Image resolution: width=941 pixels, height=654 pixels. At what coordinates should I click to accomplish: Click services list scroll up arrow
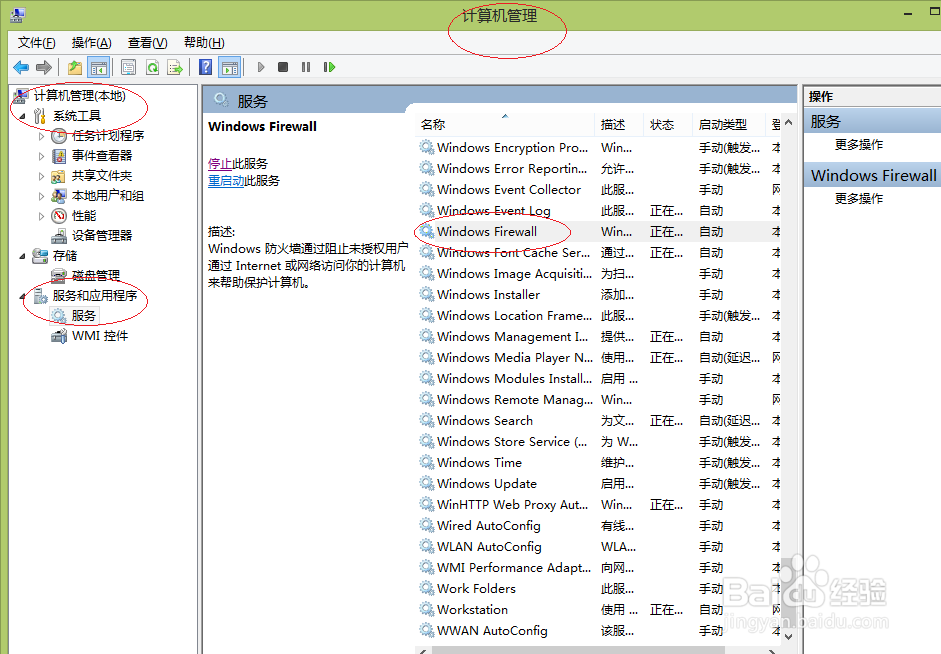[x=789, y=122]
